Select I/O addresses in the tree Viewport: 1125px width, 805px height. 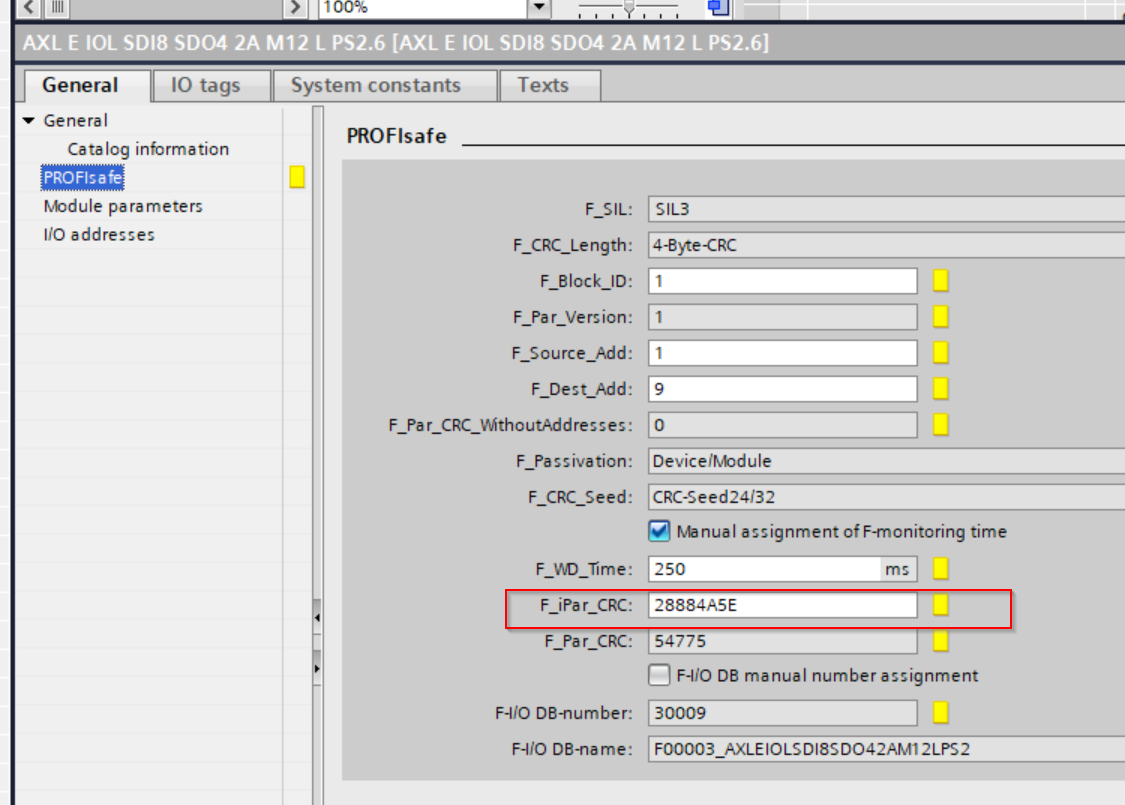pyautogui.click(x=99, y=235)
